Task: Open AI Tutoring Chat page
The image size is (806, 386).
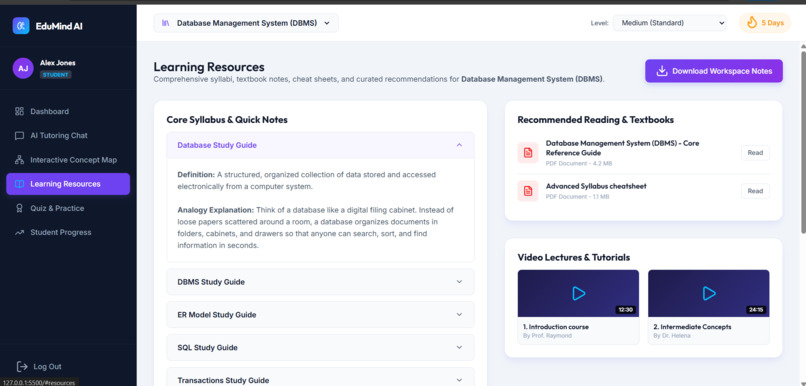Action: [x=68, y=136]
